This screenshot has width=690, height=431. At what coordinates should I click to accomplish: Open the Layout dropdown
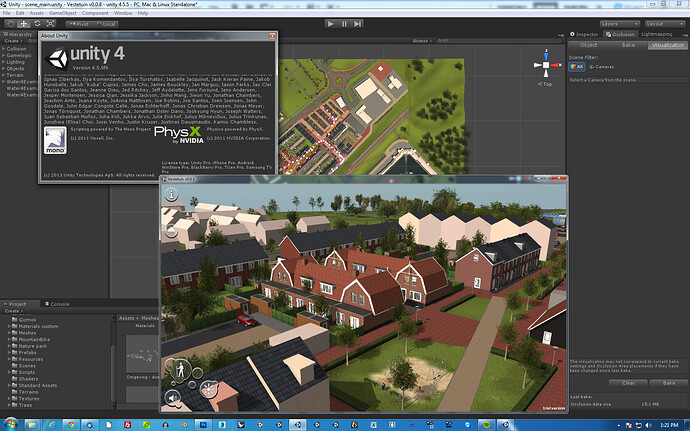664,24
